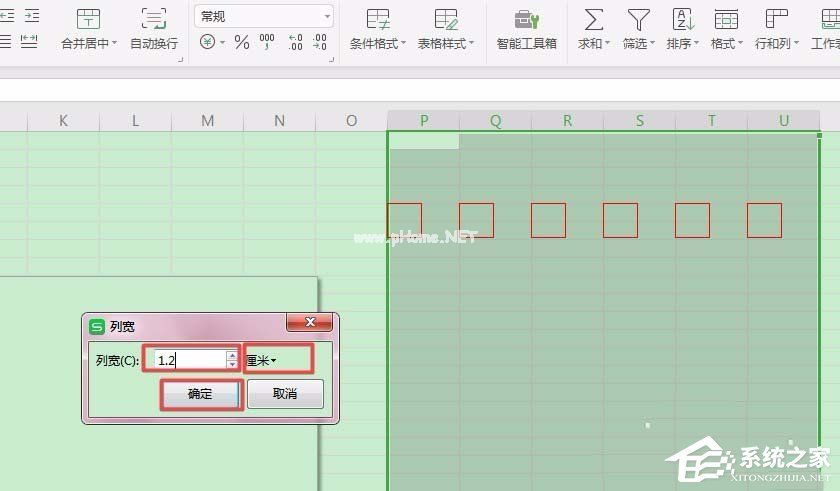Open Table Style (表格样式) options
Screen dimensions: 840x491
pos(446,19)
